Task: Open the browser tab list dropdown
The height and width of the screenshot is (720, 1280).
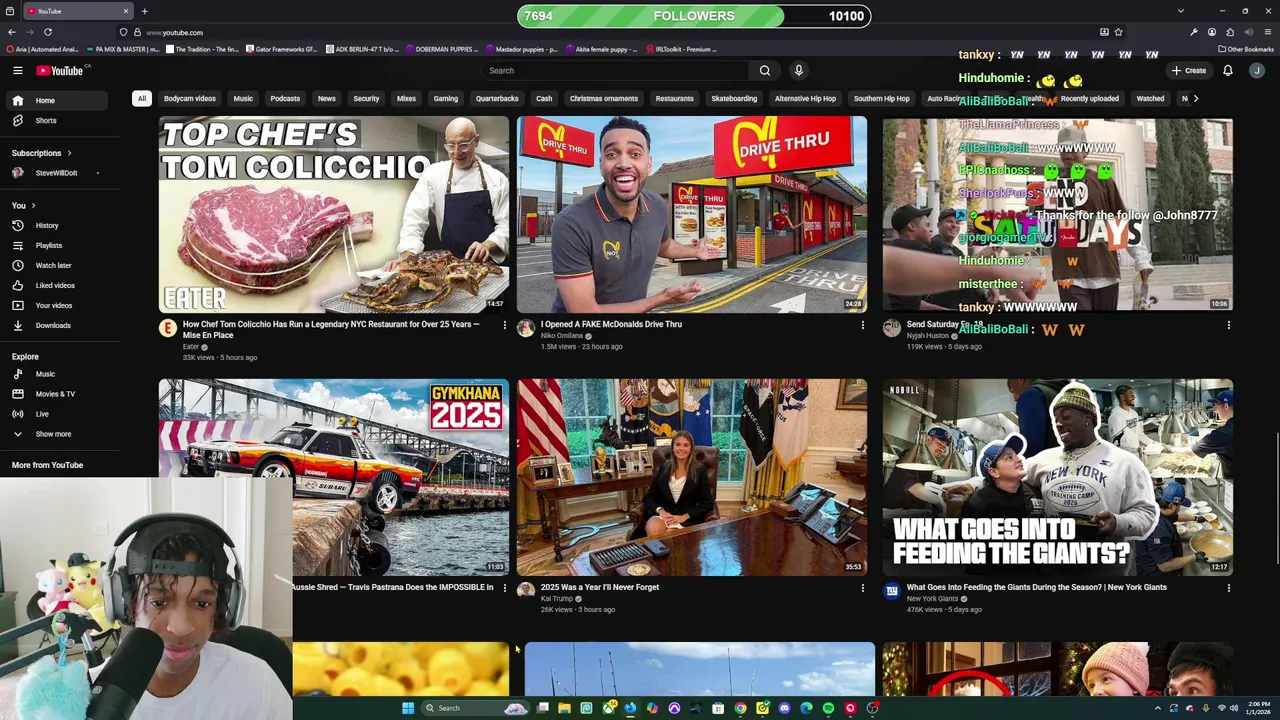Action: (1180, 11)
